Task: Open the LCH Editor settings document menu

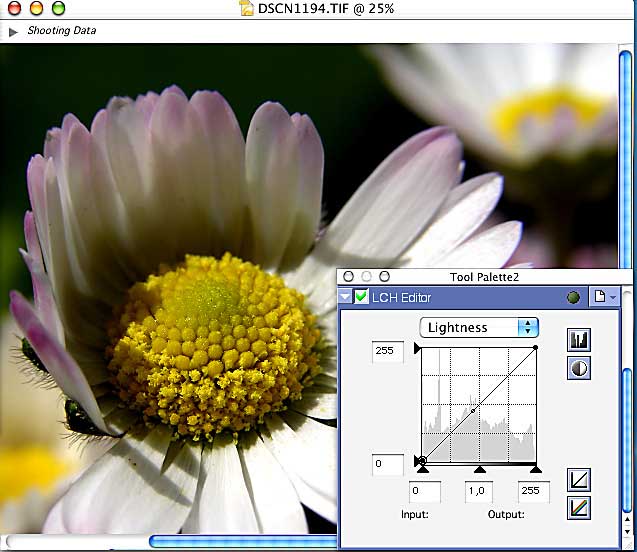Action: (x=605, y=297)
